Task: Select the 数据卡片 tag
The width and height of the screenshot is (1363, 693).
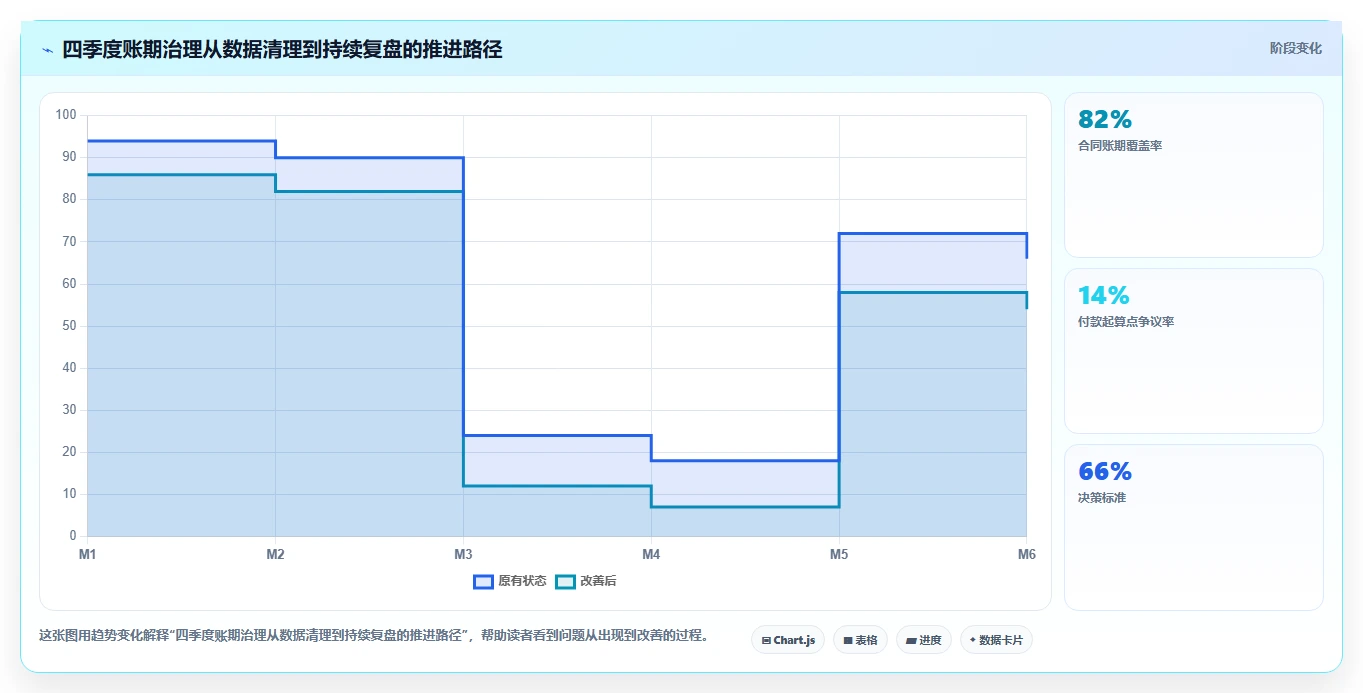Action: click(x=996, y=640)
